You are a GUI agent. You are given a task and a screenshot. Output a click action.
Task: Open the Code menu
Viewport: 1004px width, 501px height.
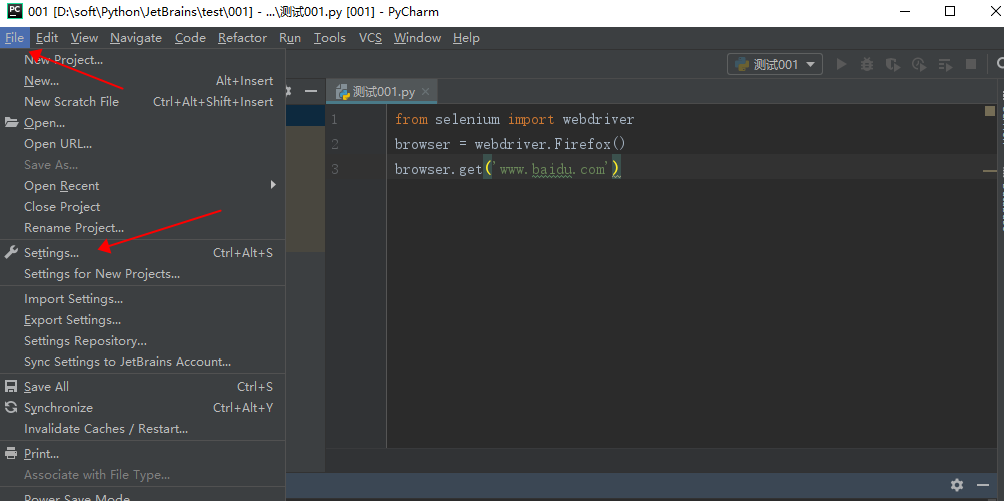pos(190,38)
